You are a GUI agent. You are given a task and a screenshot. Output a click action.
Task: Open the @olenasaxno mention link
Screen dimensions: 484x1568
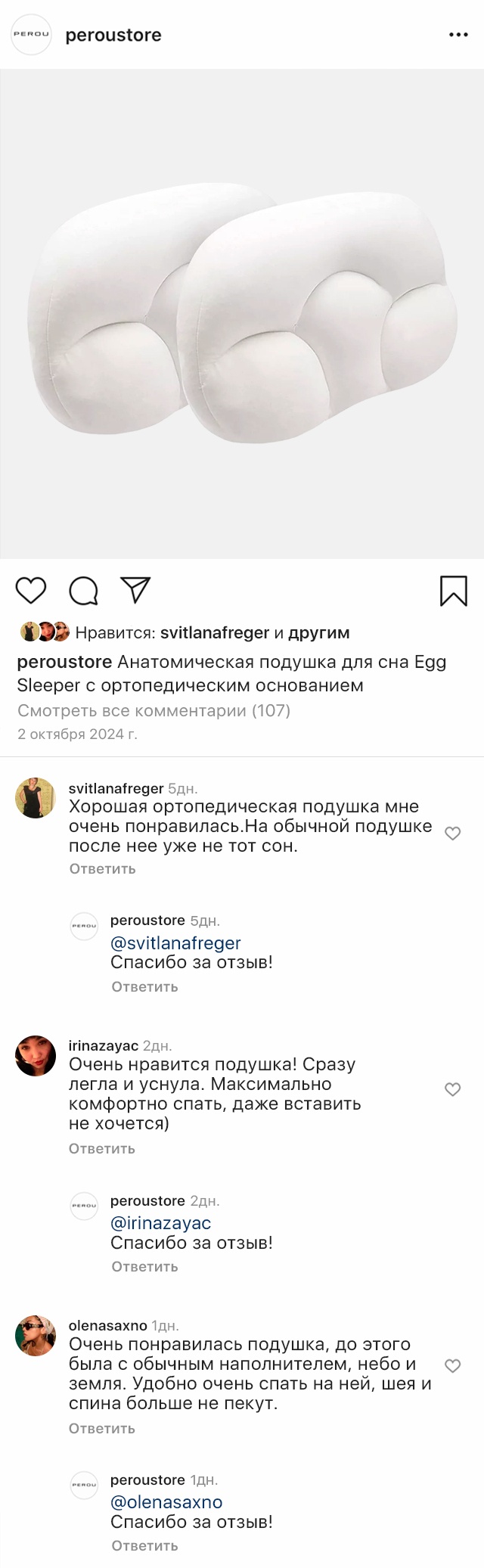click(166, 1502)
